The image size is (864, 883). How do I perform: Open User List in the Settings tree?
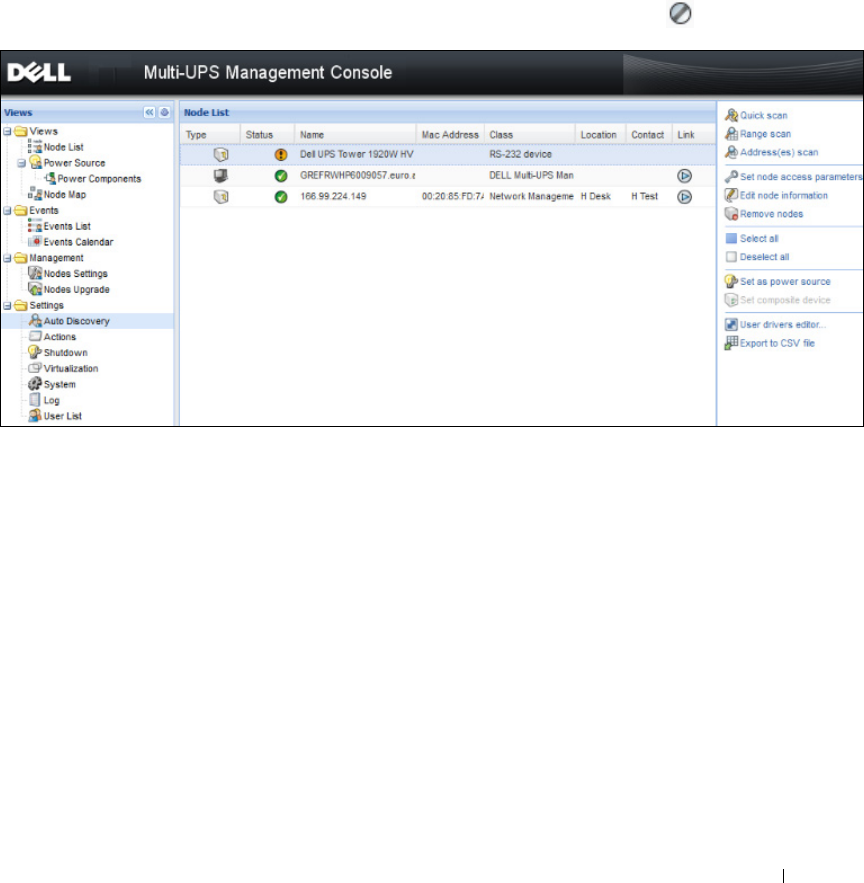coord(63,416)
